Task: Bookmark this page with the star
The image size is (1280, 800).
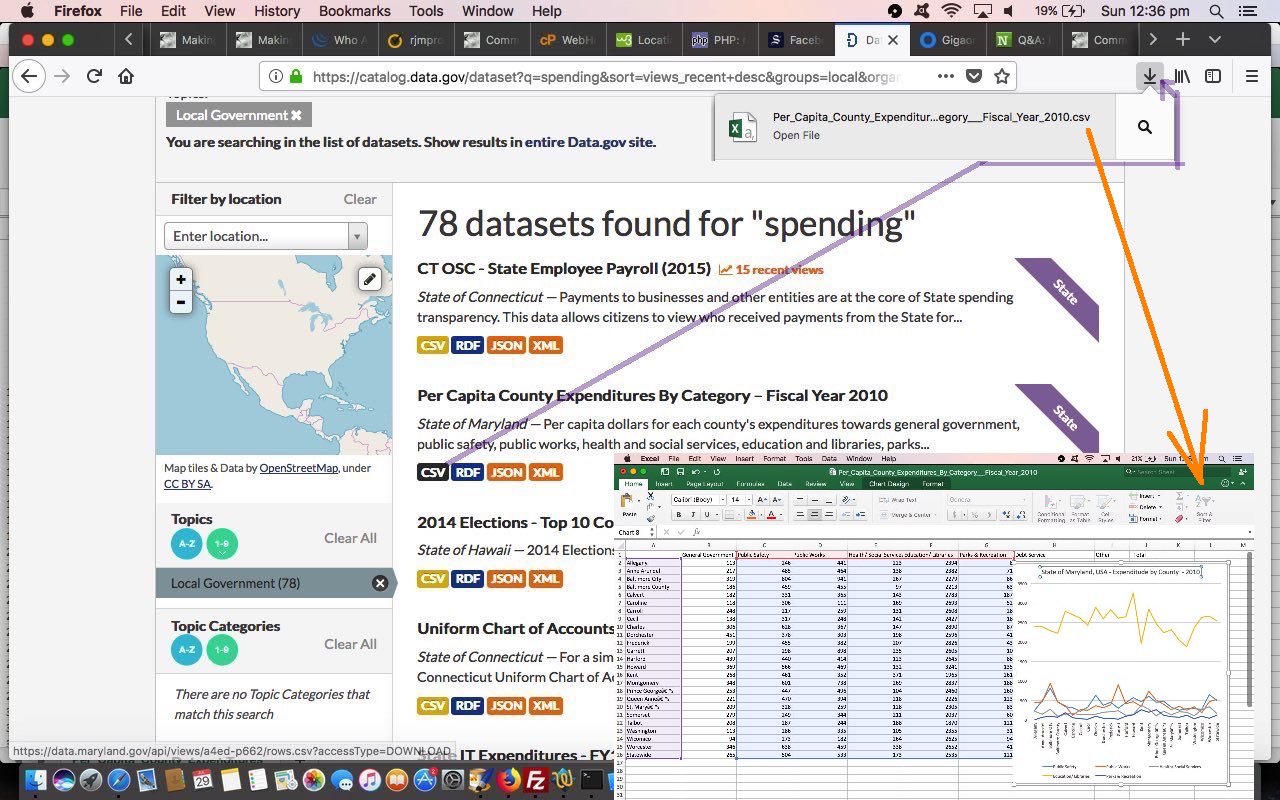Action: click(1001, 76)
